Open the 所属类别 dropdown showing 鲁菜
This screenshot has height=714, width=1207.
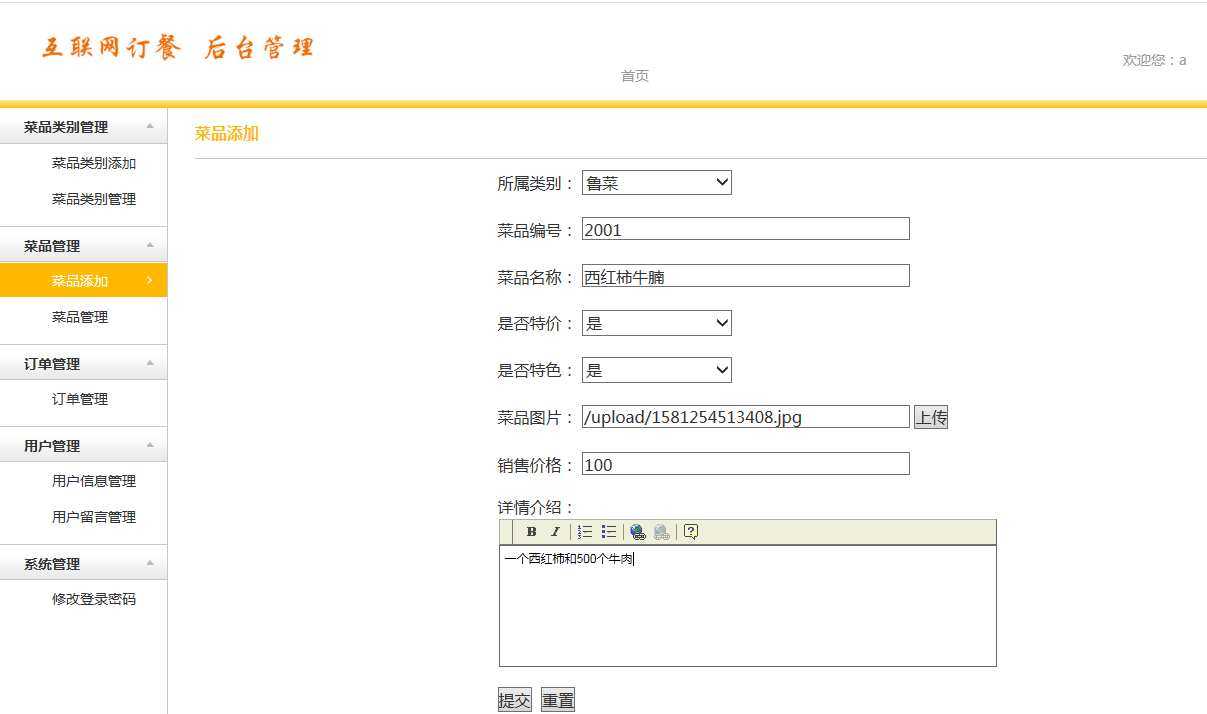[657, 183]
